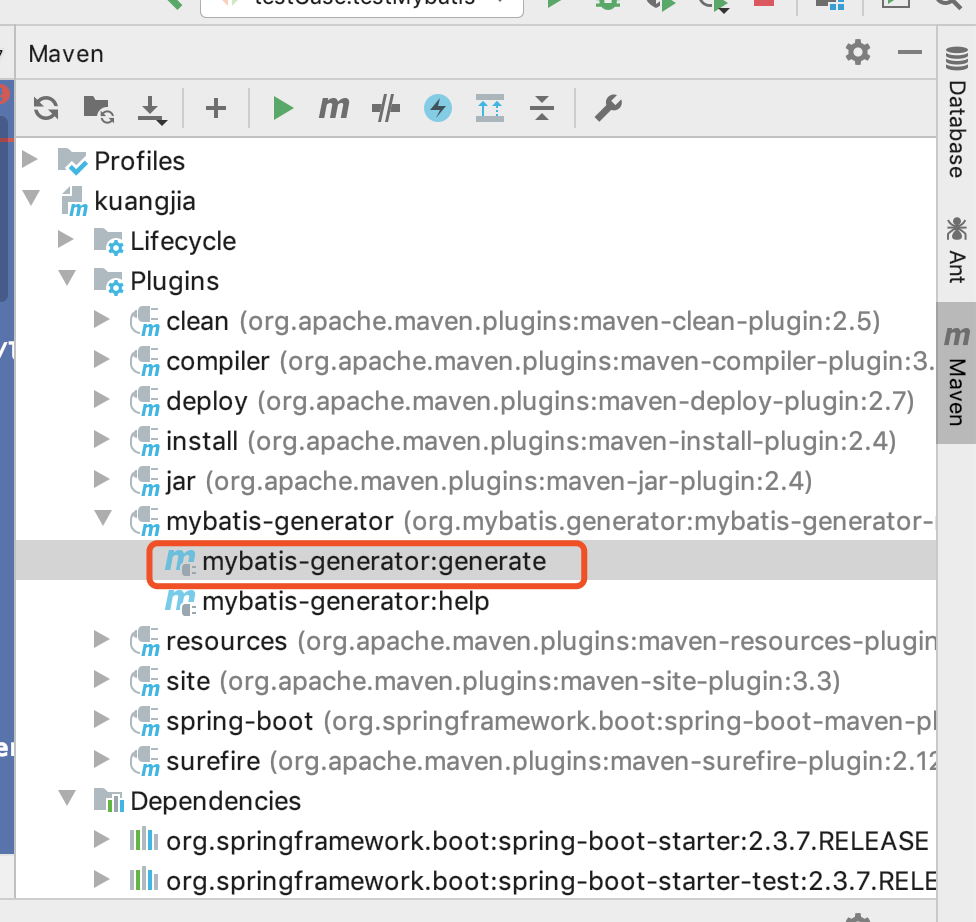Viewport: 976px width, 922px height.
Task: Select the kuangjia project row
Action: tap(476, 201)
